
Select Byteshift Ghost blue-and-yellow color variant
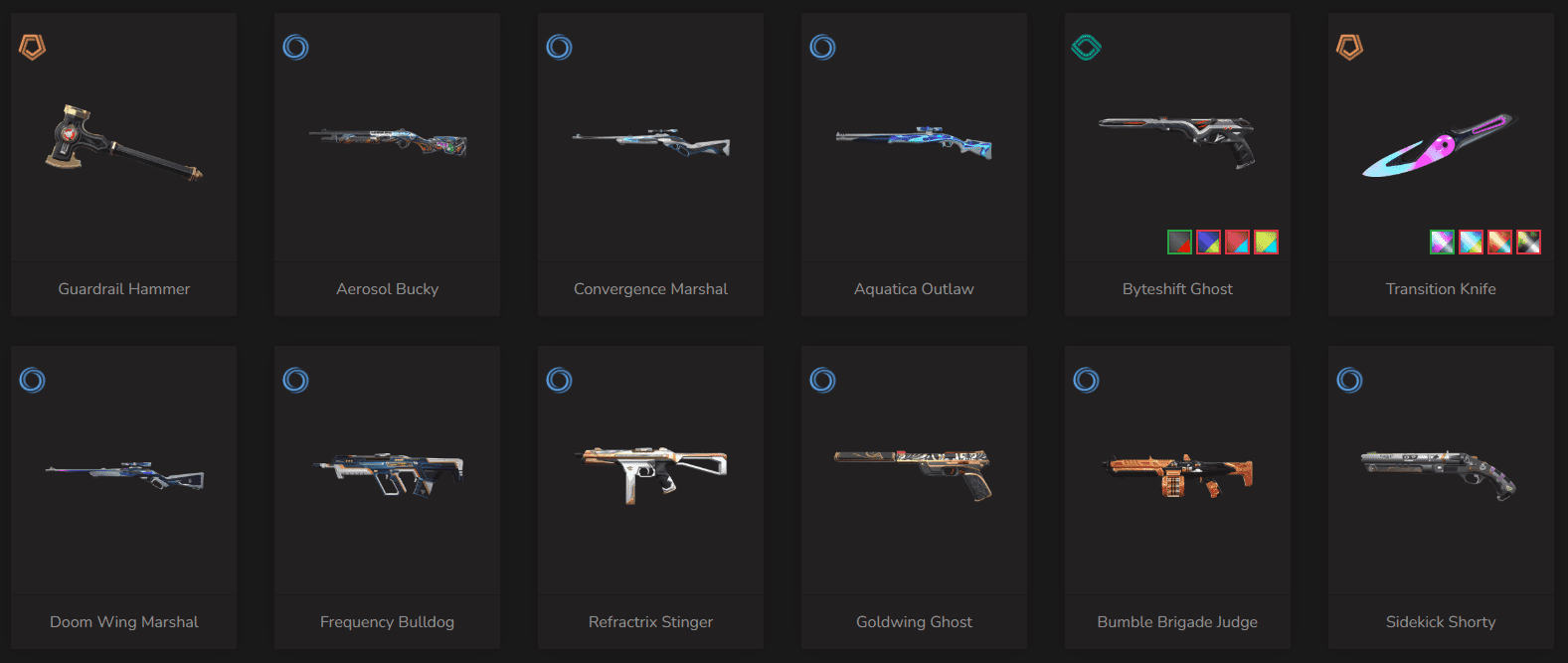1208,242
